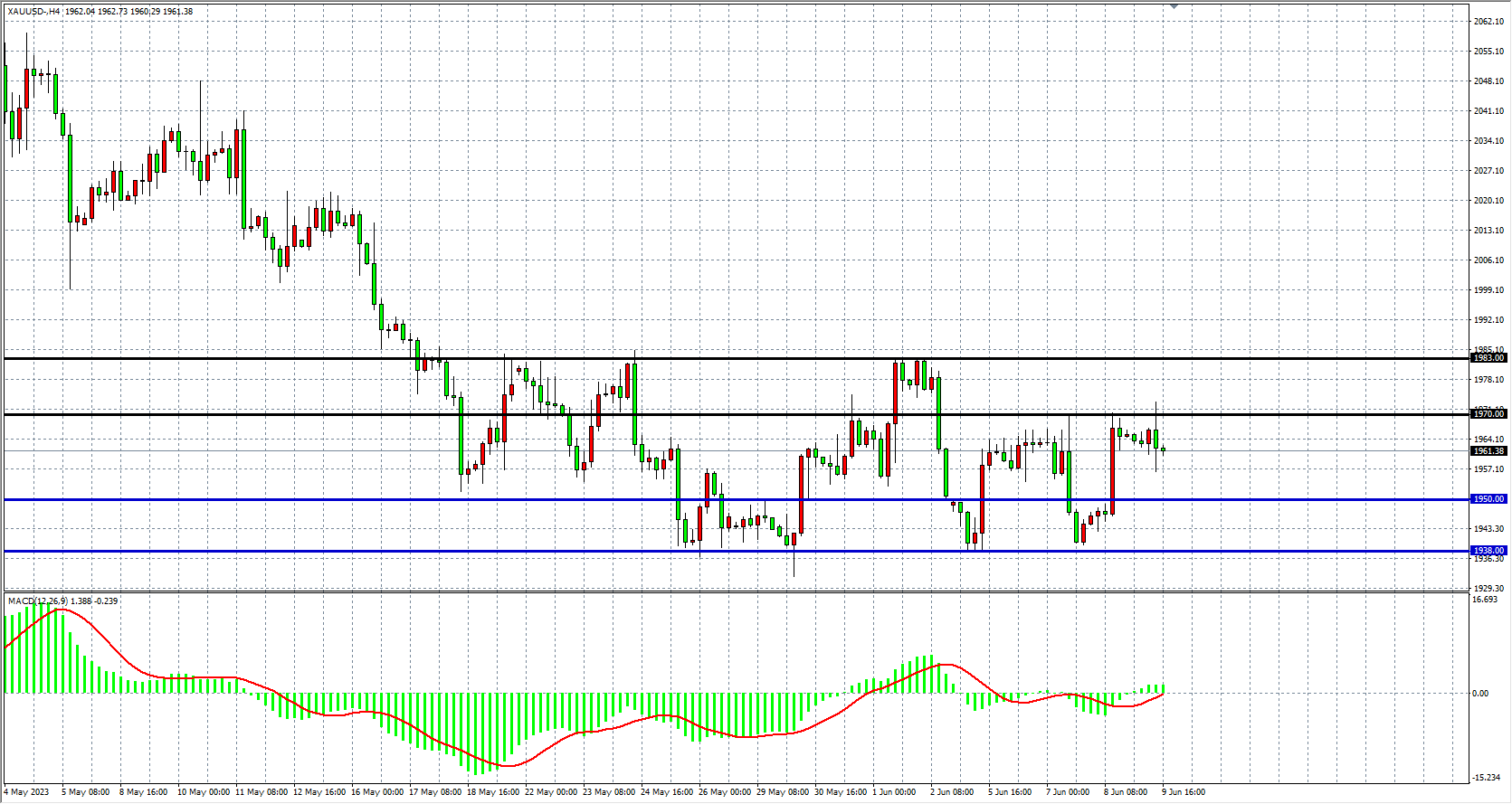Viewport: 1512px width, 804px height.
Task: Click the 2020.10 price scale value
Action: (x=1488, y=201)
